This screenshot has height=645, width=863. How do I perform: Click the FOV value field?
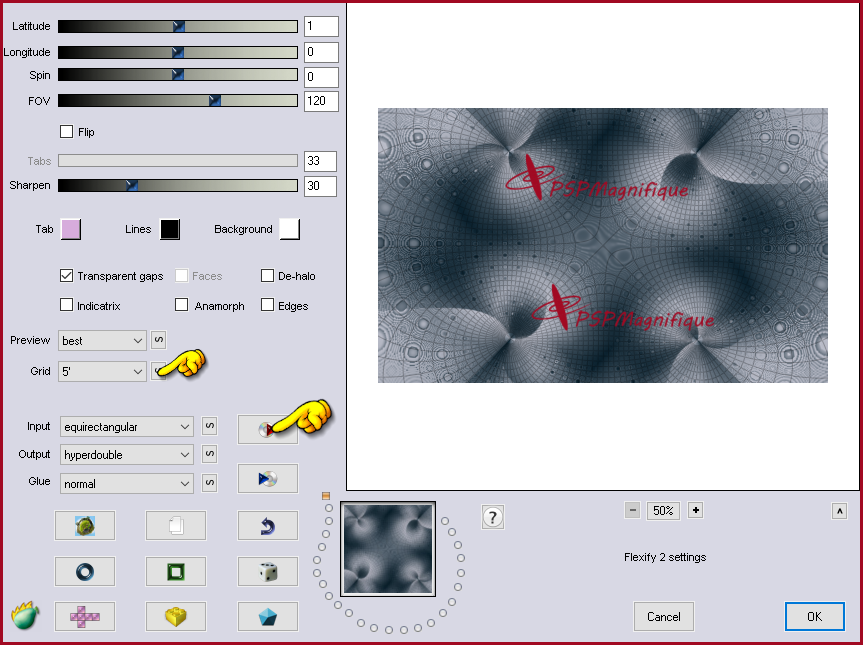(x=321, y=101)
